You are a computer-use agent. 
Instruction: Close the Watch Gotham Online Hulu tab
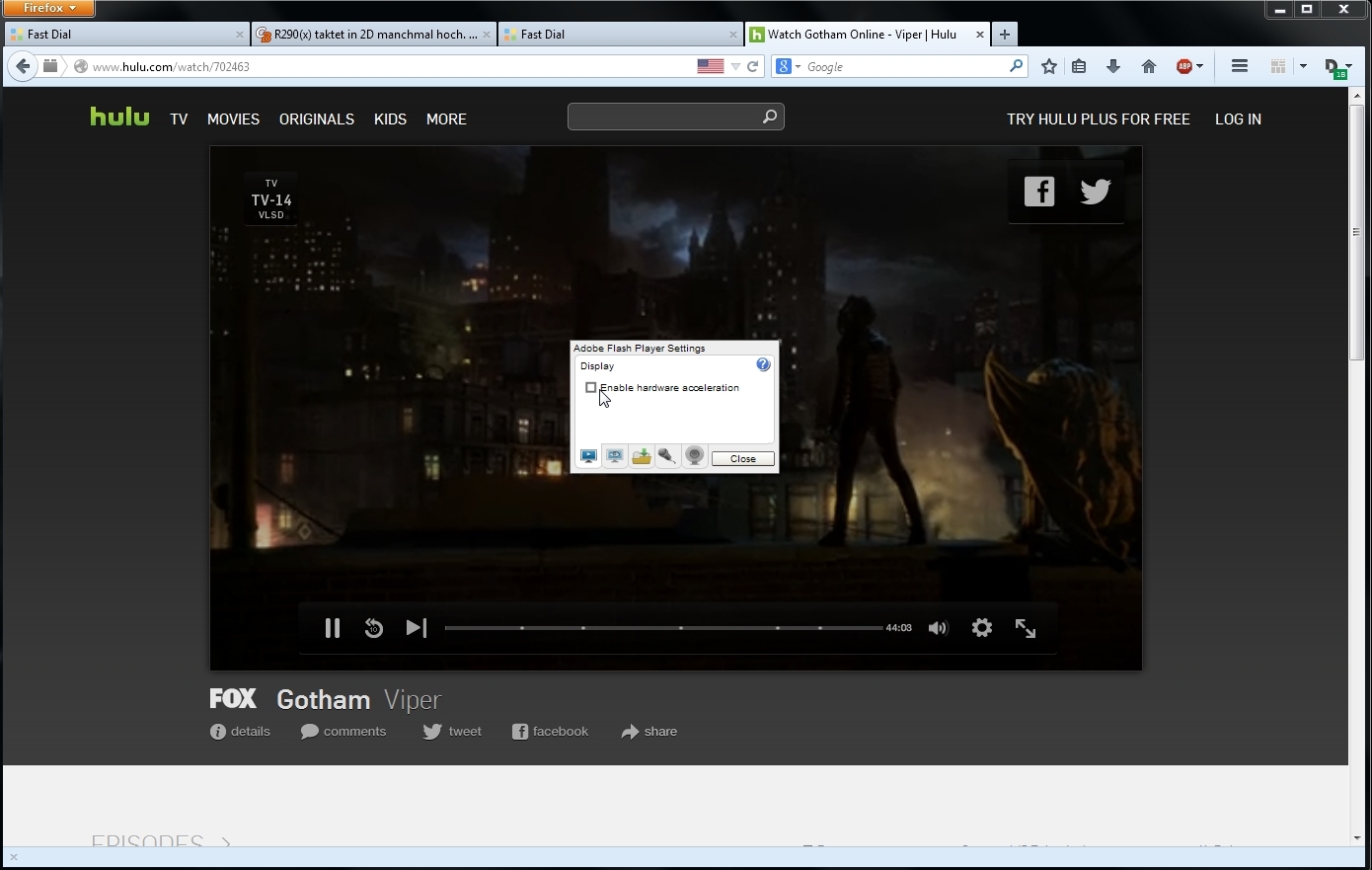click(980, 35)
